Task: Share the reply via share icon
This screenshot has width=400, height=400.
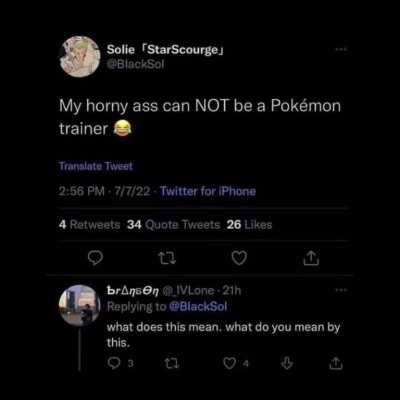Action: (x=336, y=363)
